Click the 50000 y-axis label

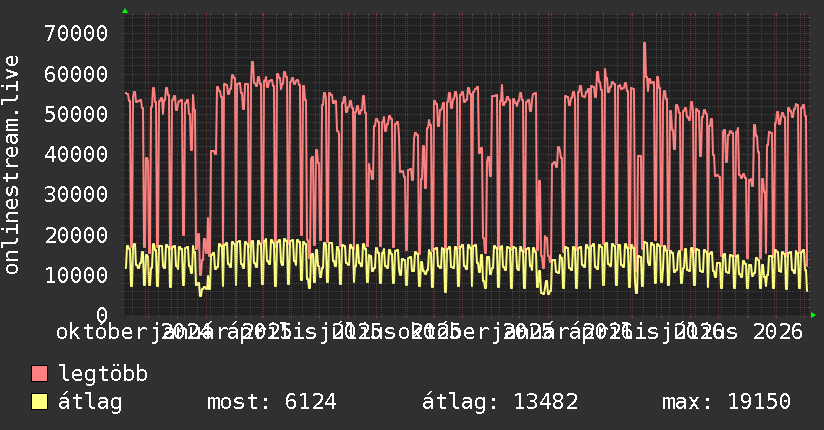click(x=76, y=114)
